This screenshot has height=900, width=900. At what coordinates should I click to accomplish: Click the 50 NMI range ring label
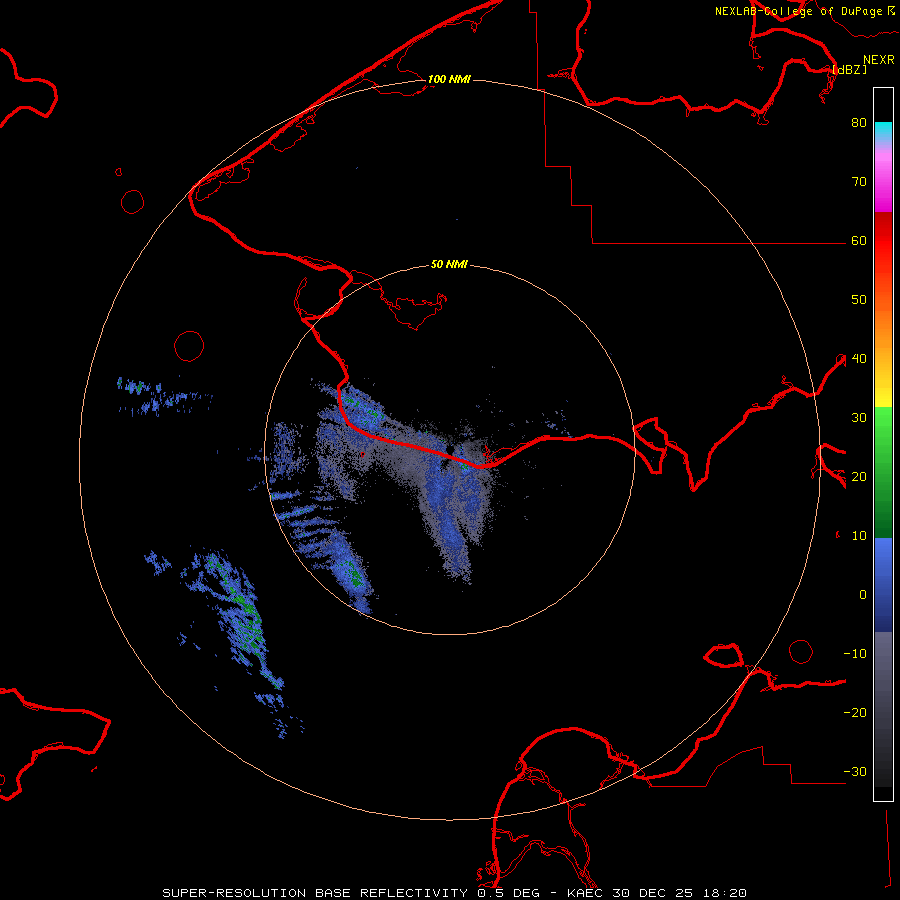tap(449, 264)
